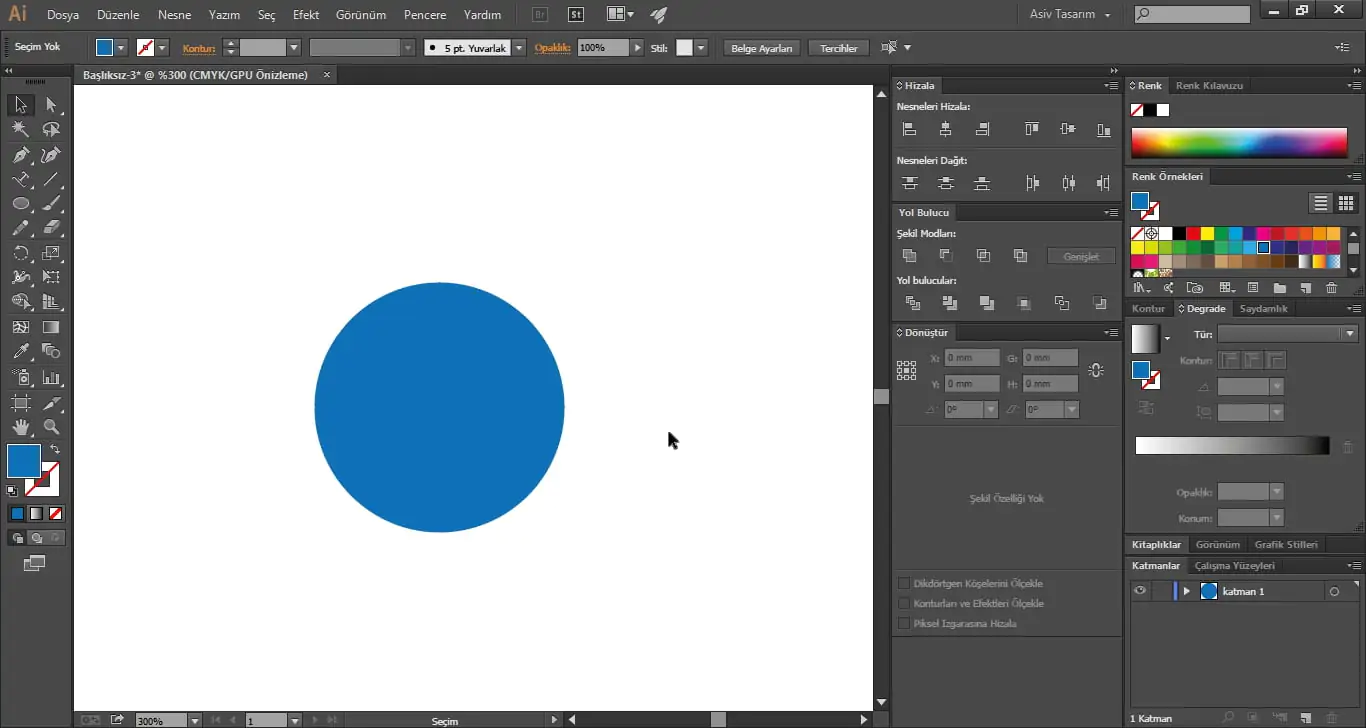Select the Pen tool
1366x728 pixels.
(18, 154)
